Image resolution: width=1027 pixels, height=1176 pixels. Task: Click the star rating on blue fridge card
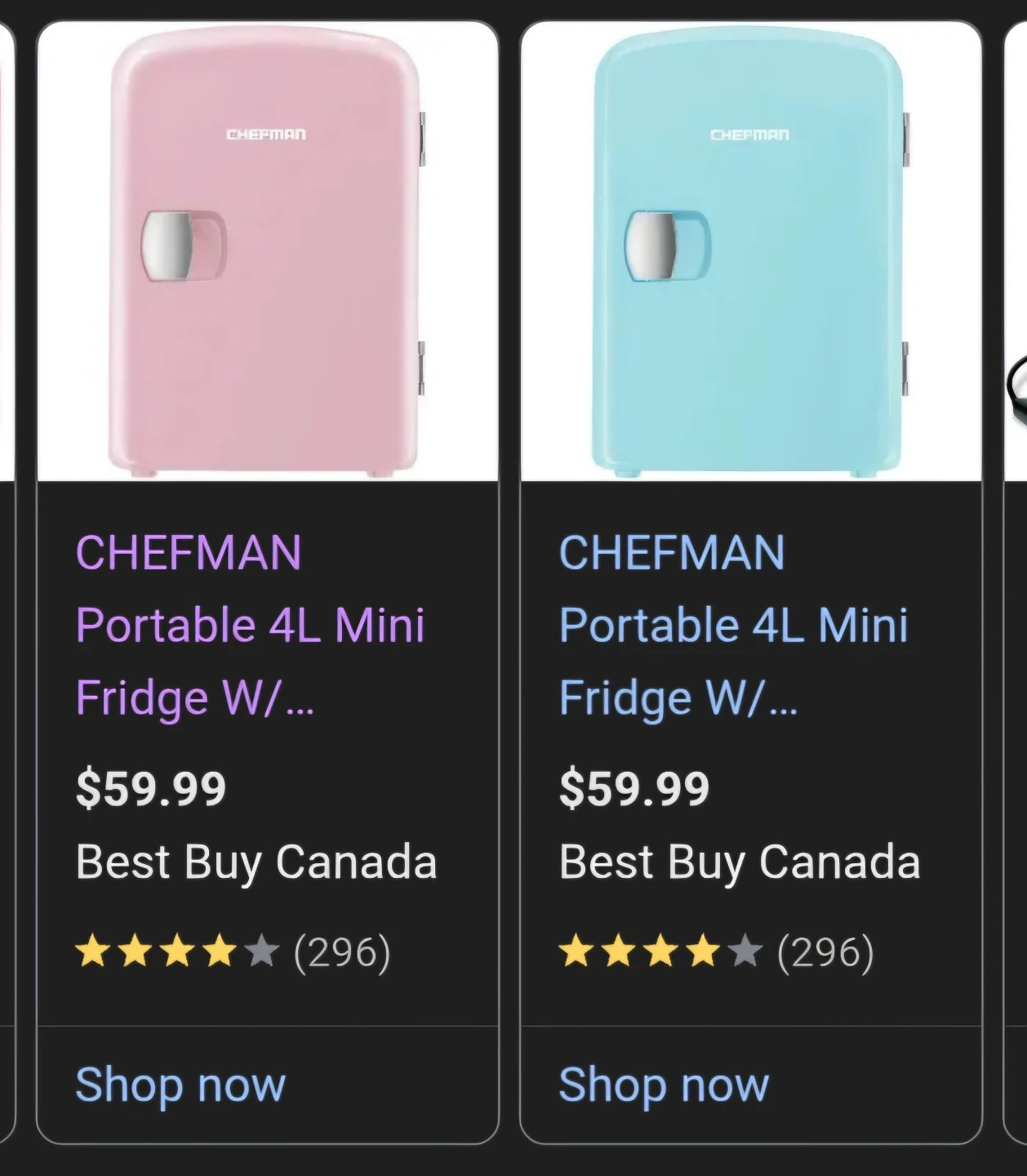660,952
